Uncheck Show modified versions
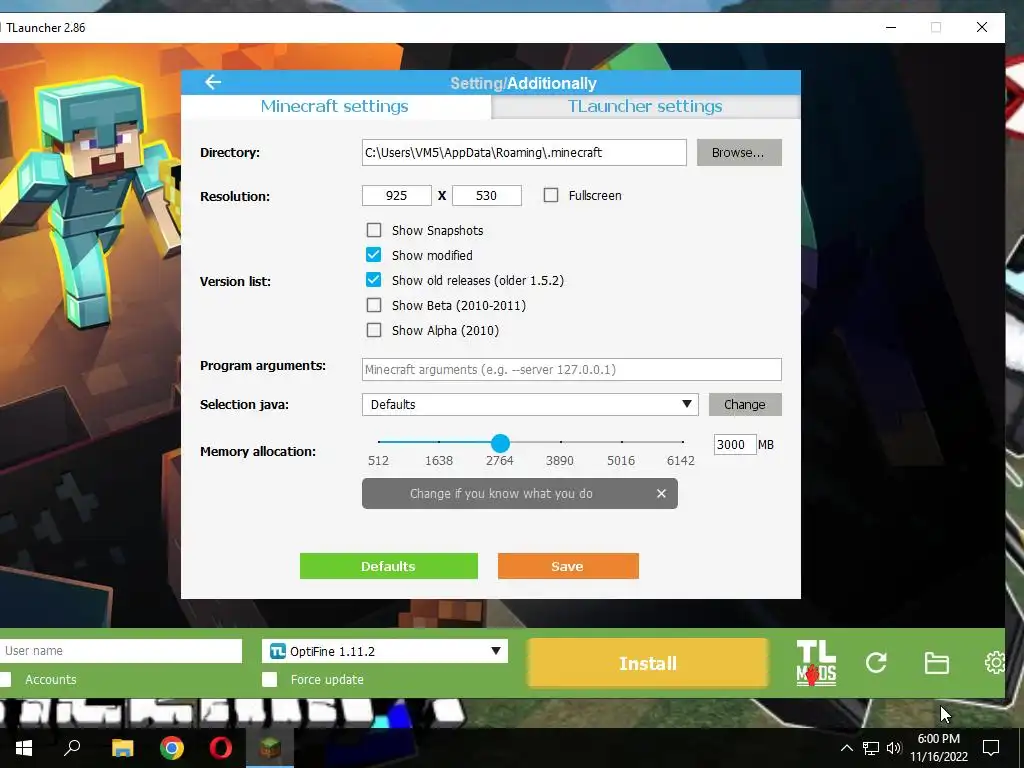1024x768 pixels. 374,255
